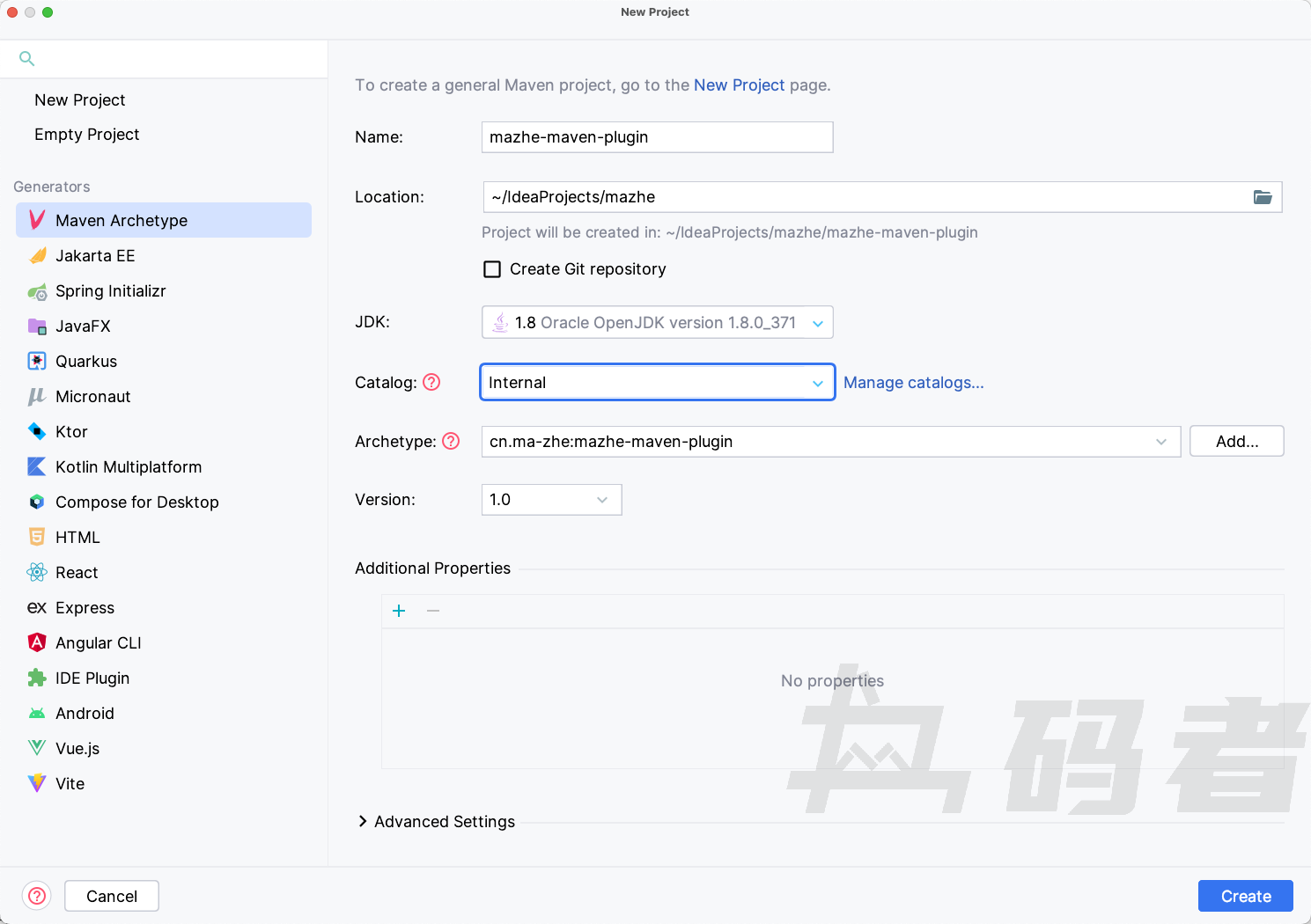The image size is (1311, 924).
Task: Select the Jakarta EE generator entry
Action: 95,256
